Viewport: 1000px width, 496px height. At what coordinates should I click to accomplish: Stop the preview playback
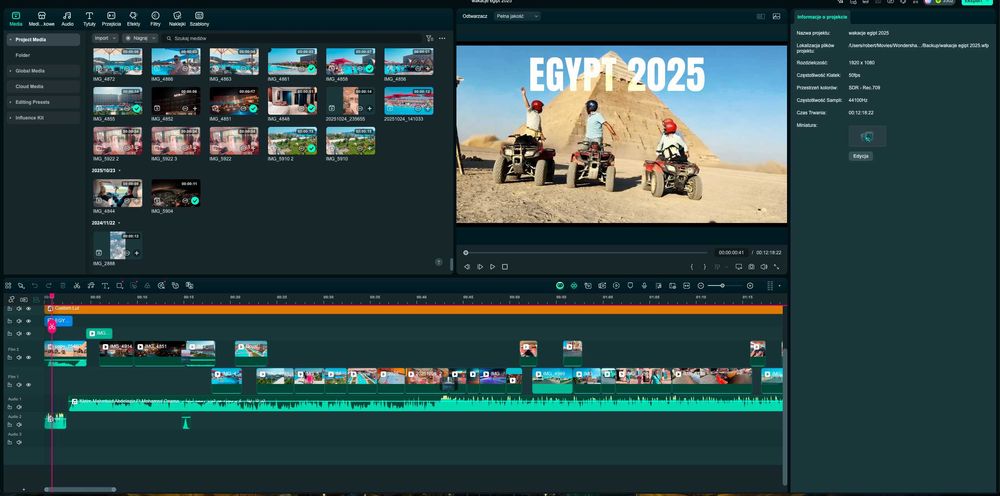[x=504, y=266]
